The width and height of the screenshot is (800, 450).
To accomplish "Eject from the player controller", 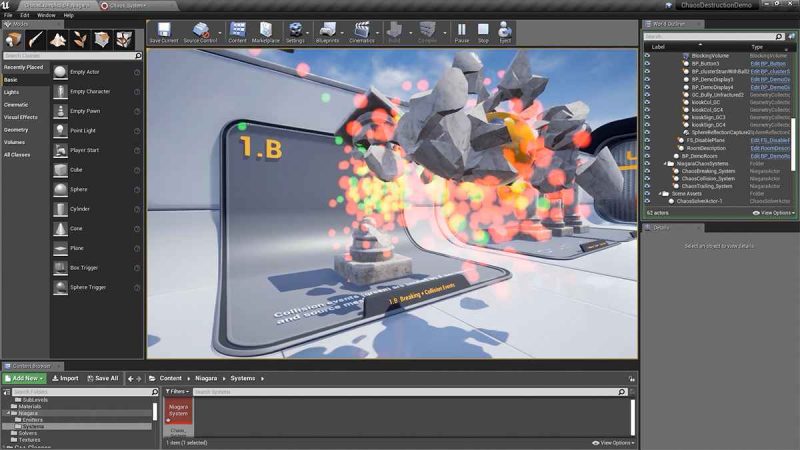I will (x=505, y=33).
